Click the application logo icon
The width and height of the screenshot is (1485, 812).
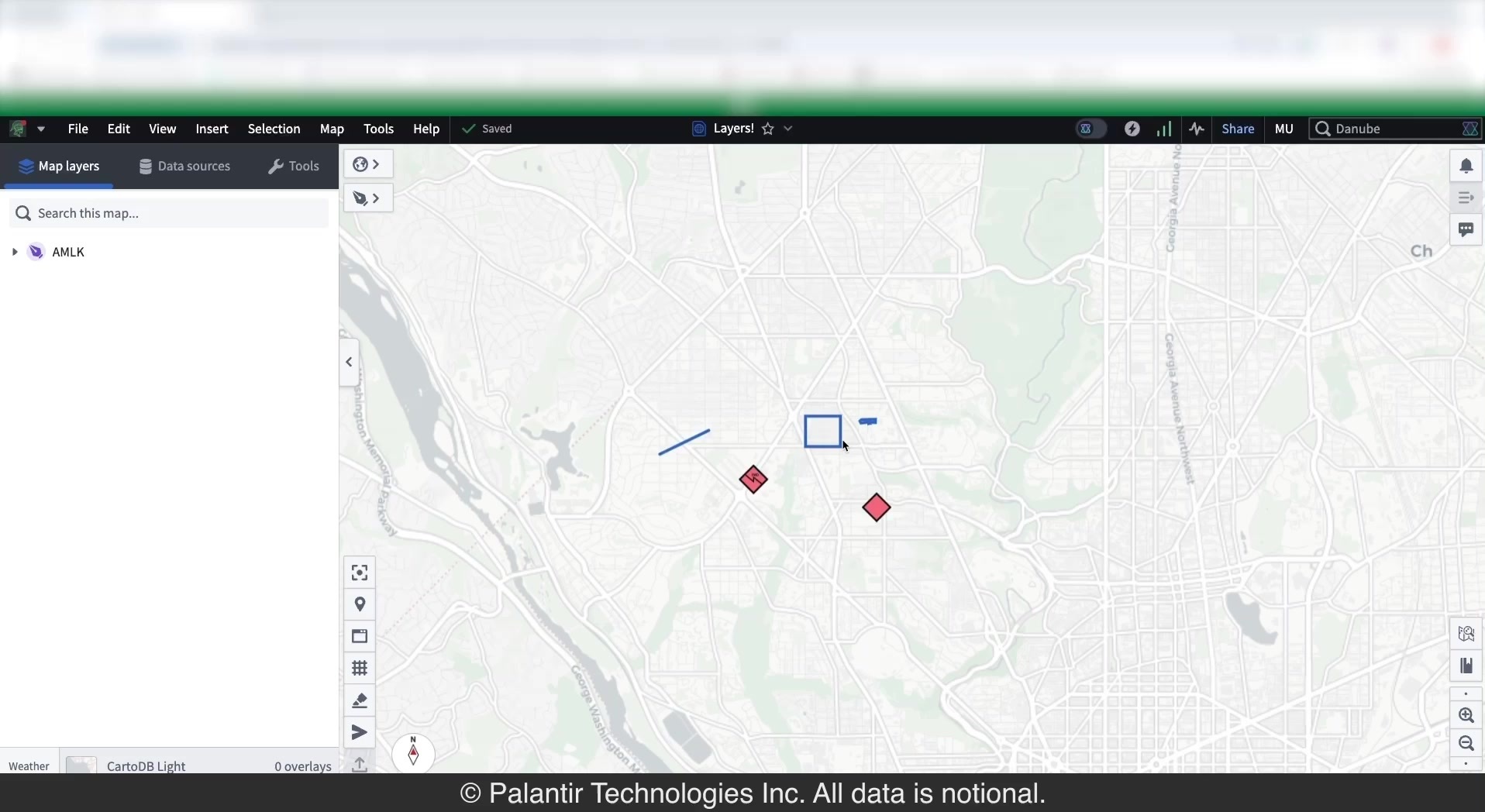(18, 129)
